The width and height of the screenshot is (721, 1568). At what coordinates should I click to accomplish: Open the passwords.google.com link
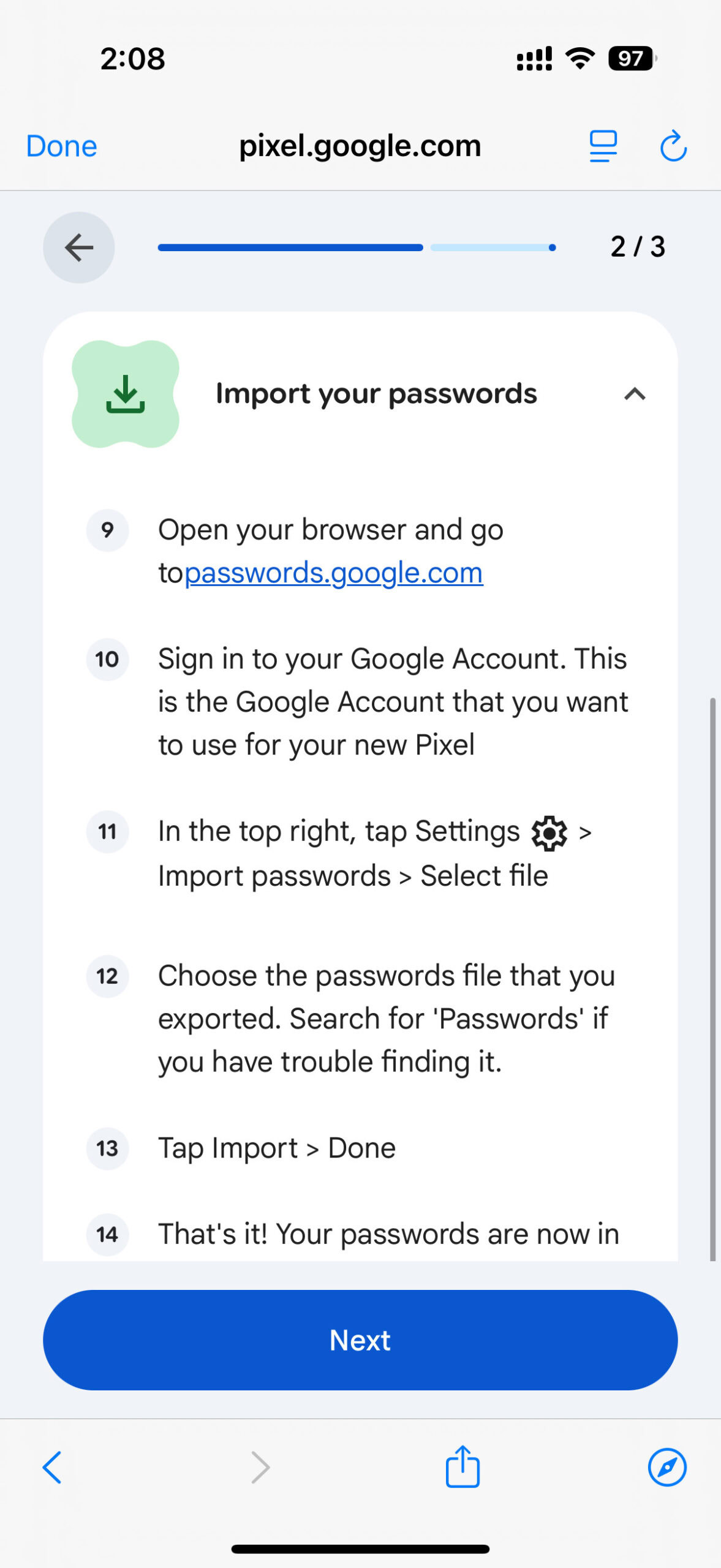click(334, 573)
